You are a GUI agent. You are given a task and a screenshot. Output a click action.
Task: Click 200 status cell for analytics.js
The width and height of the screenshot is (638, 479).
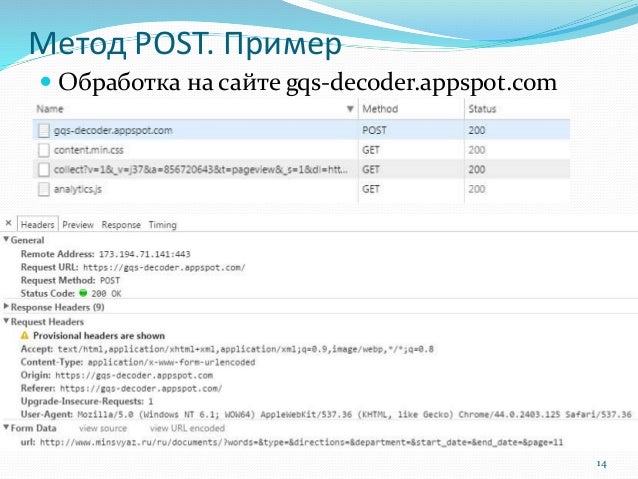click(476, 189)
